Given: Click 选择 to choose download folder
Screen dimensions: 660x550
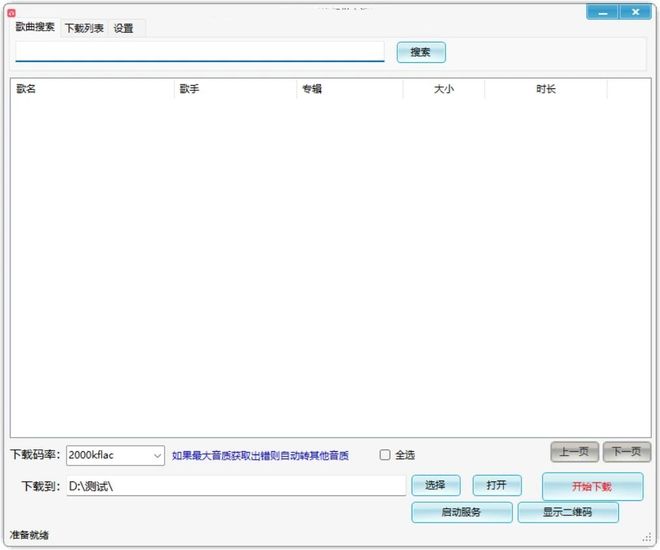Looking at the screenshot, I should 436,485.
